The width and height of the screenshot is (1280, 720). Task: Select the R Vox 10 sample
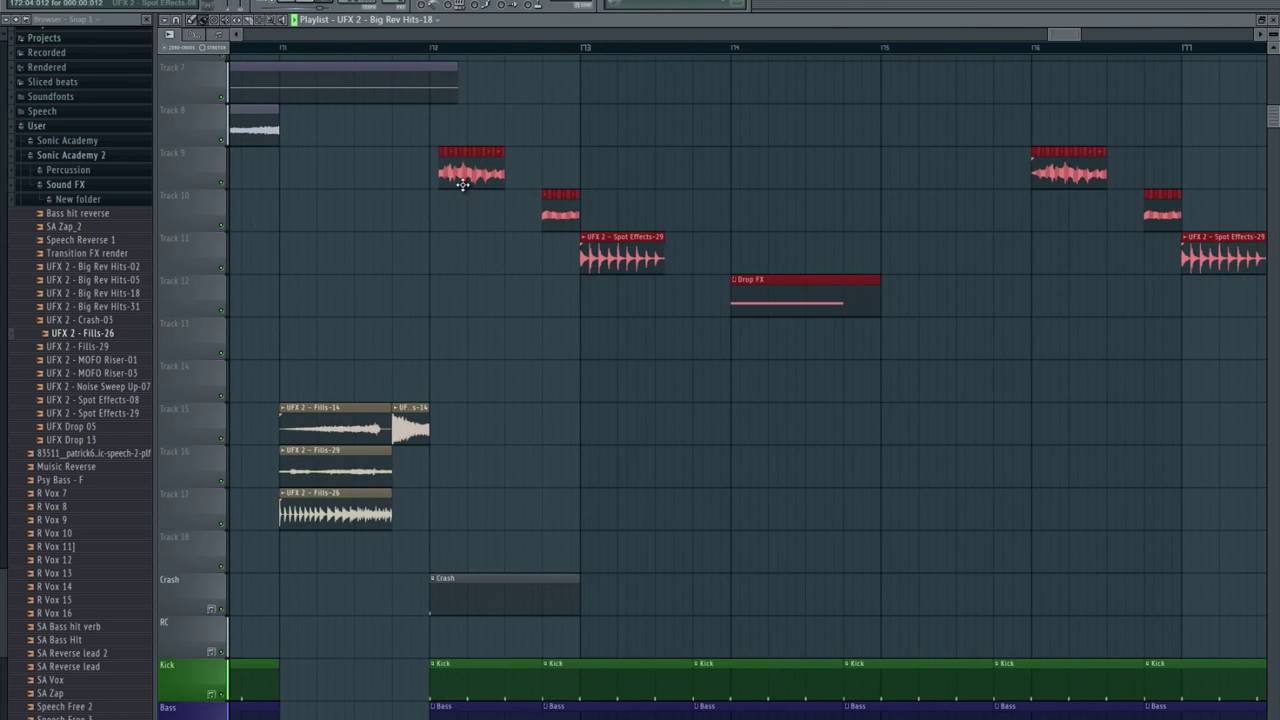pos(54,533)
